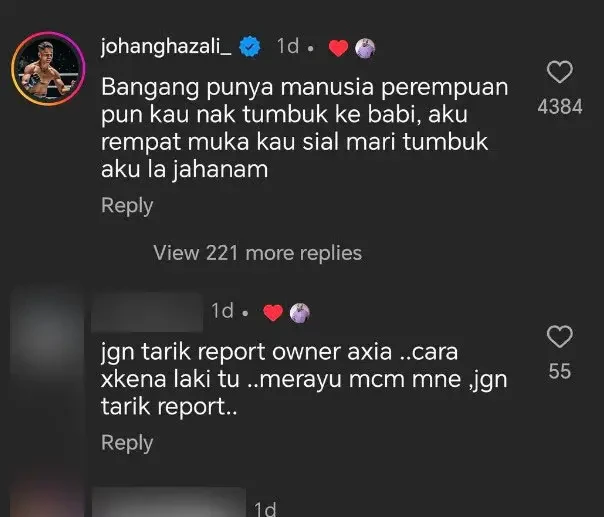The image size is (604, 517).
Task: Like johanghazali_'s comment with heart icon
Action: [560, 72]
